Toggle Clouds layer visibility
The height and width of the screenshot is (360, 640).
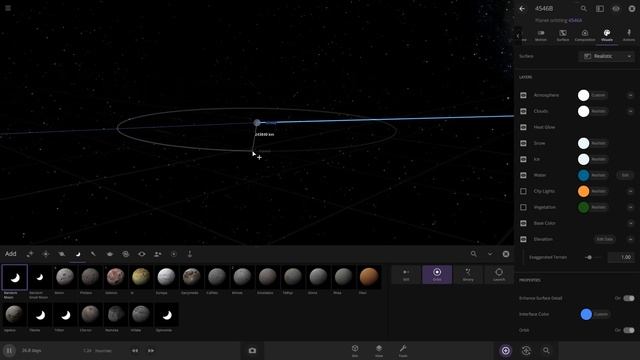pyautogui.click(x=523, y=111)
